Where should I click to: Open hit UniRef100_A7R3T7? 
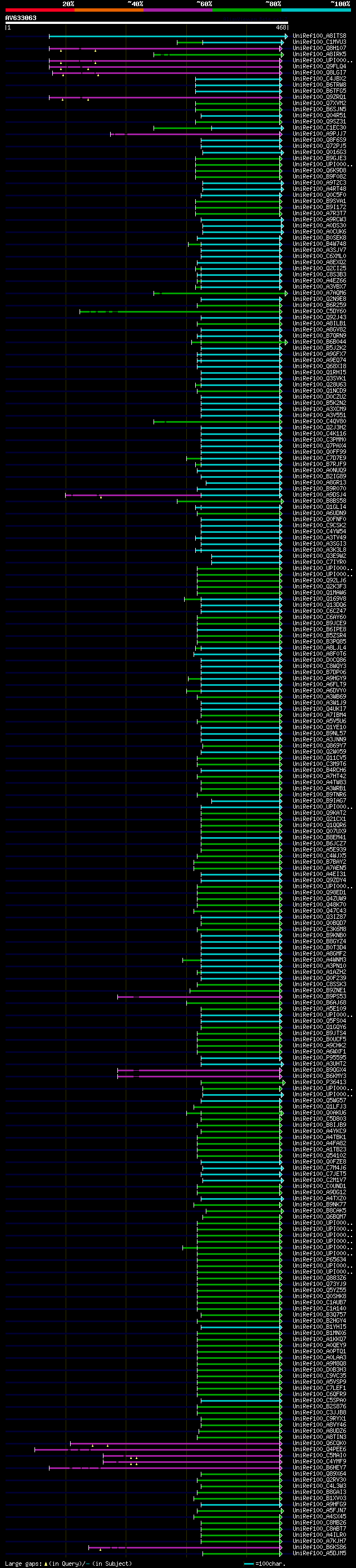coord(319,213)
